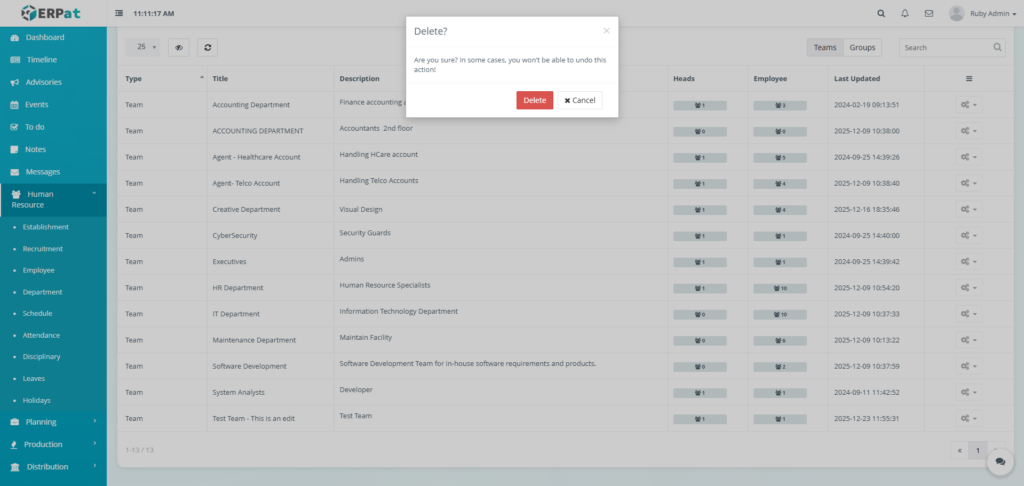Open Leaves submenu item

point(33,378)
